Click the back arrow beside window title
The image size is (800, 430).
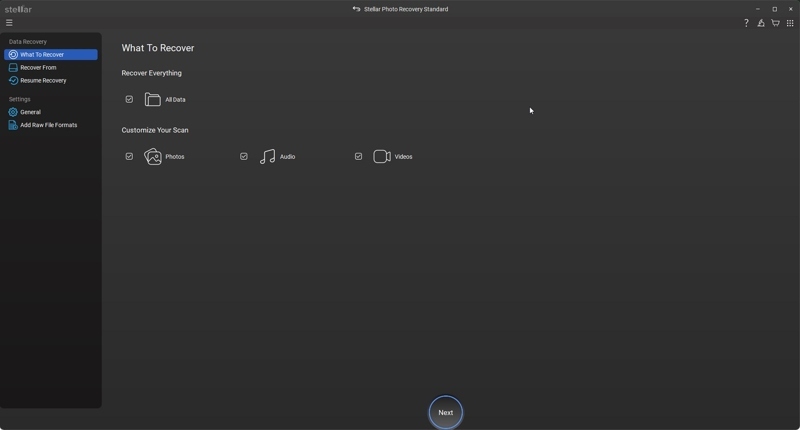[356, 9]
